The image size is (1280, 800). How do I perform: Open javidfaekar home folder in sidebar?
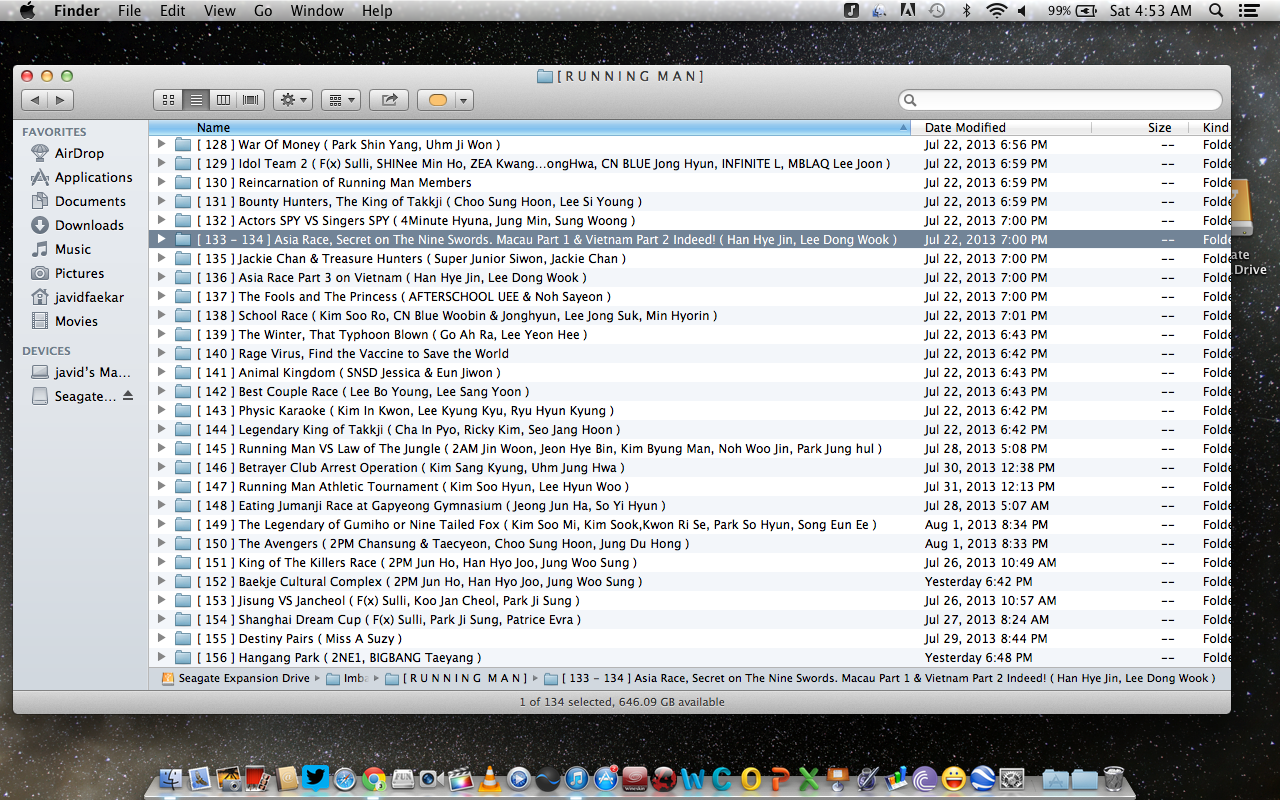pyautogui.click(x=89, y=297)
